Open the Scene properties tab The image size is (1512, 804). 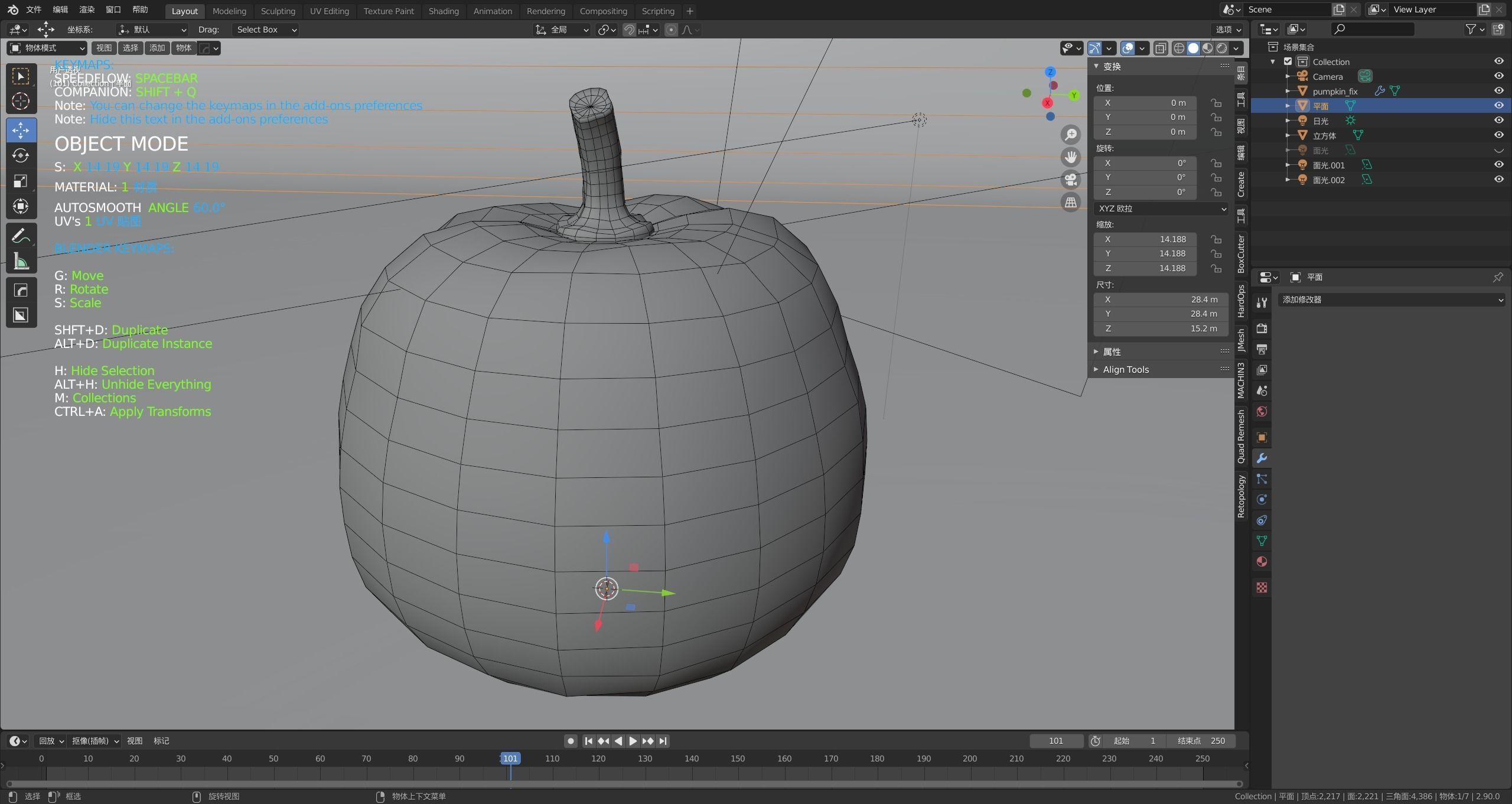pos(1262,390)
